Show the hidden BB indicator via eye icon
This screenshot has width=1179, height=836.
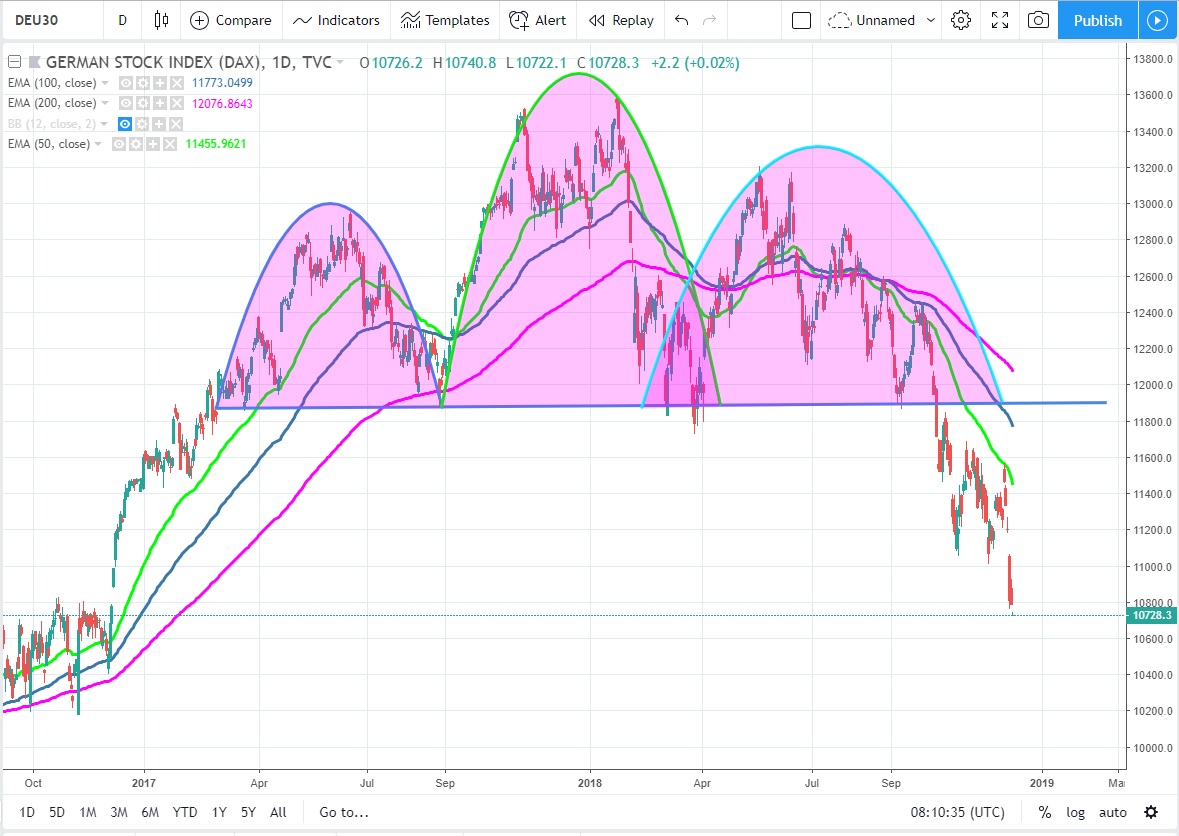click(126, 124)
